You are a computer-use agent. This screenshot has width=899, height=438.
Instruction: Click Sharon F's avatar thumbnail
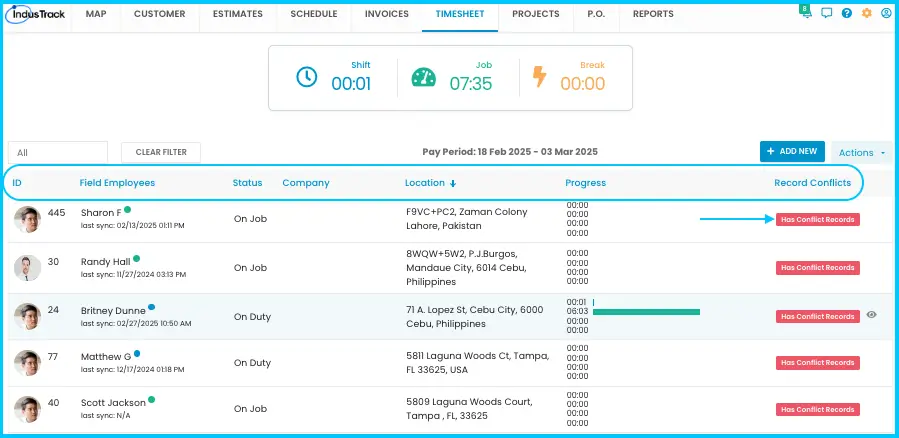[x=28, y=219]
